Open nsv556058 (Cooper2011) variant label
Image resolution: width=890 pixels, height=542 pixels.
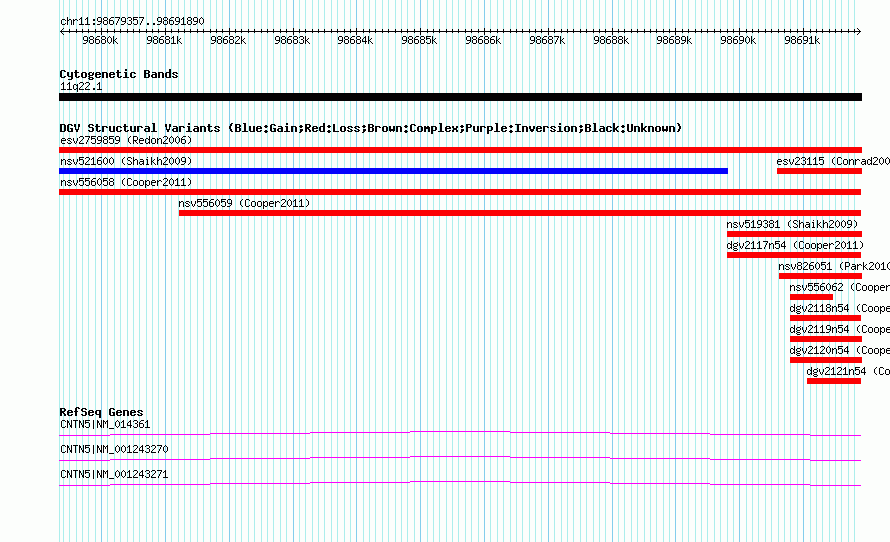point(126,182)
